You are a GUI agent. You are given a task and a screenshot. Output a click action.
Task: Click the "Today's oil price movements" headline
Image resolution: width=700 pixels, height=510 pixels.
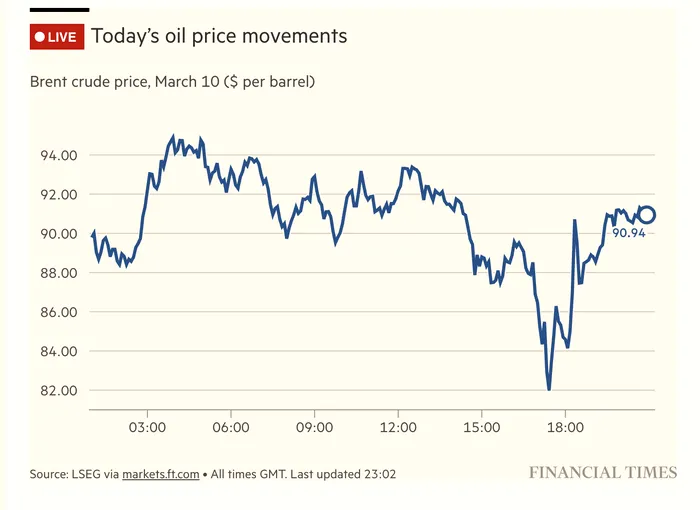click(x=219, y=36)
